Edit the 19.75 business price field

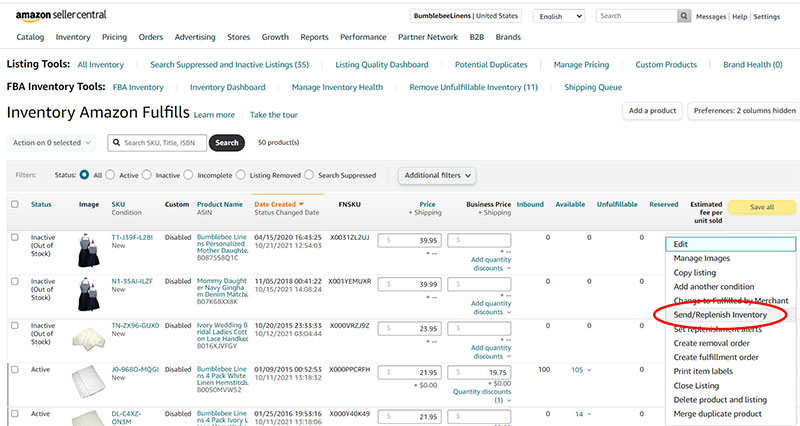tap(479, 372)
